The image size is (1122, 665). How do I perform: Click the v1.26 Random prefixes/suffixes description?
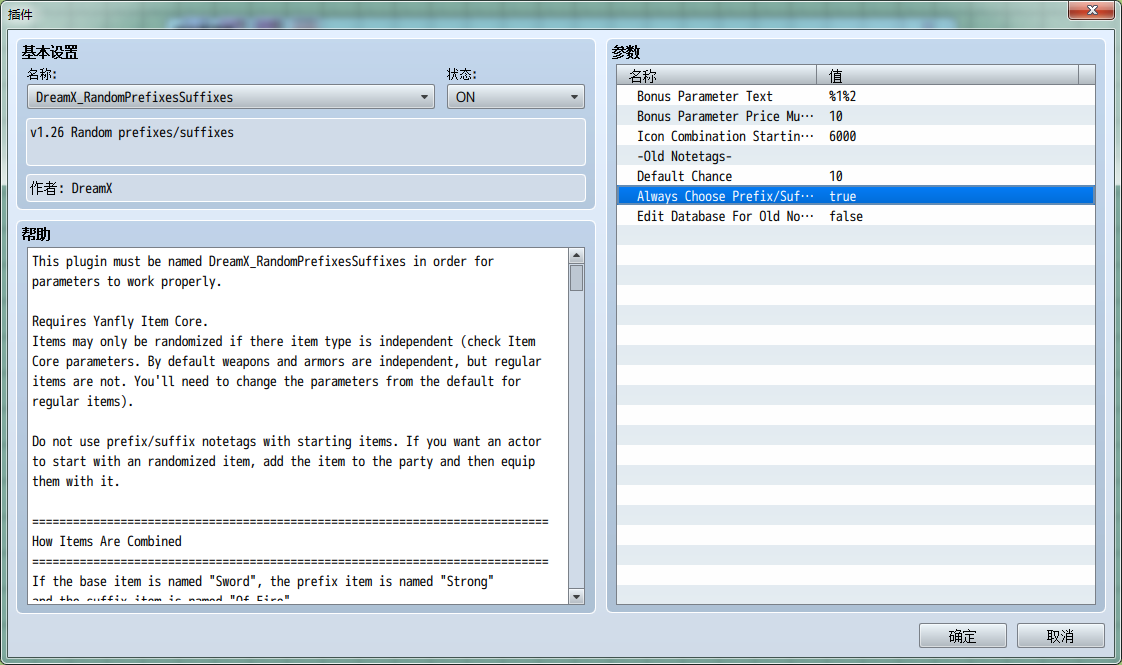pyautogui.click(x=306, y=142)
